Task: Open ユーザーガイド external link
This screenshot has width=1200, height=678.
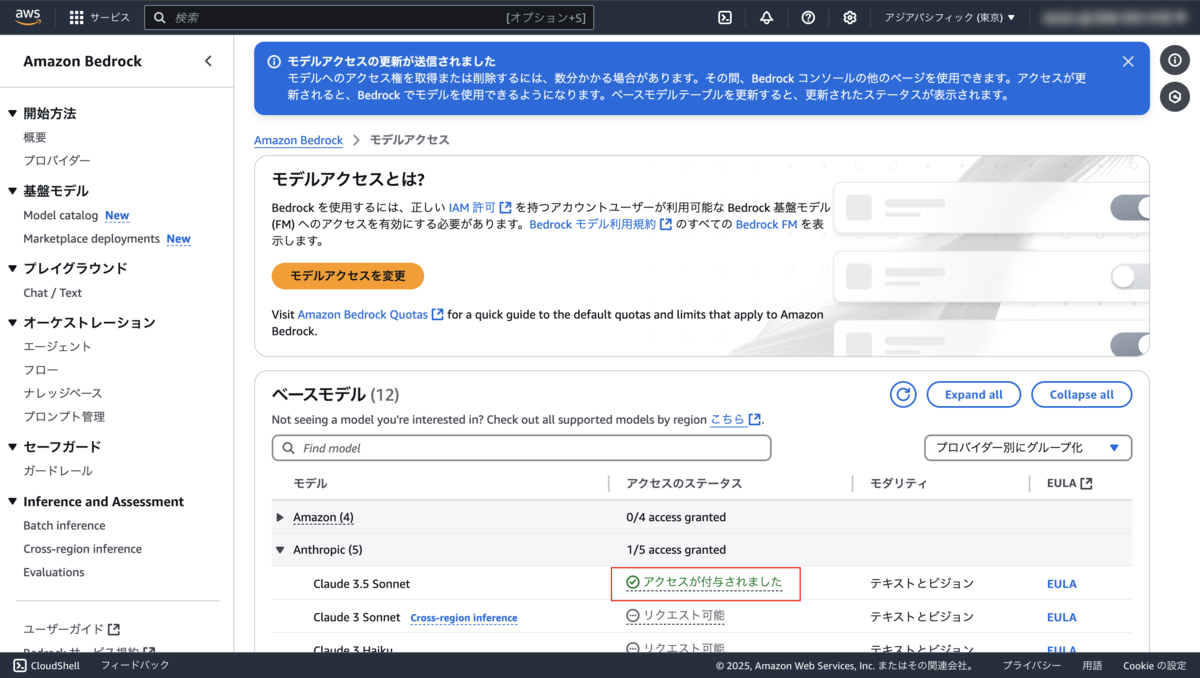Action: (x=72, y=629)
